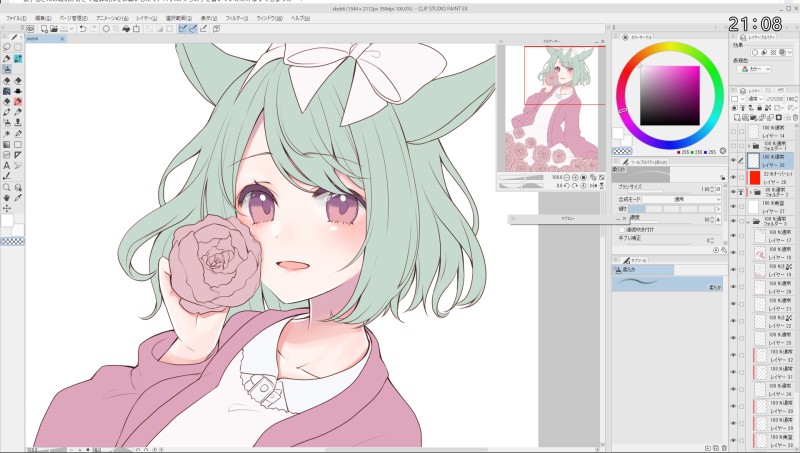Select the red-highlighted fill tool icon
800x453 pixels.
point(18,102)
